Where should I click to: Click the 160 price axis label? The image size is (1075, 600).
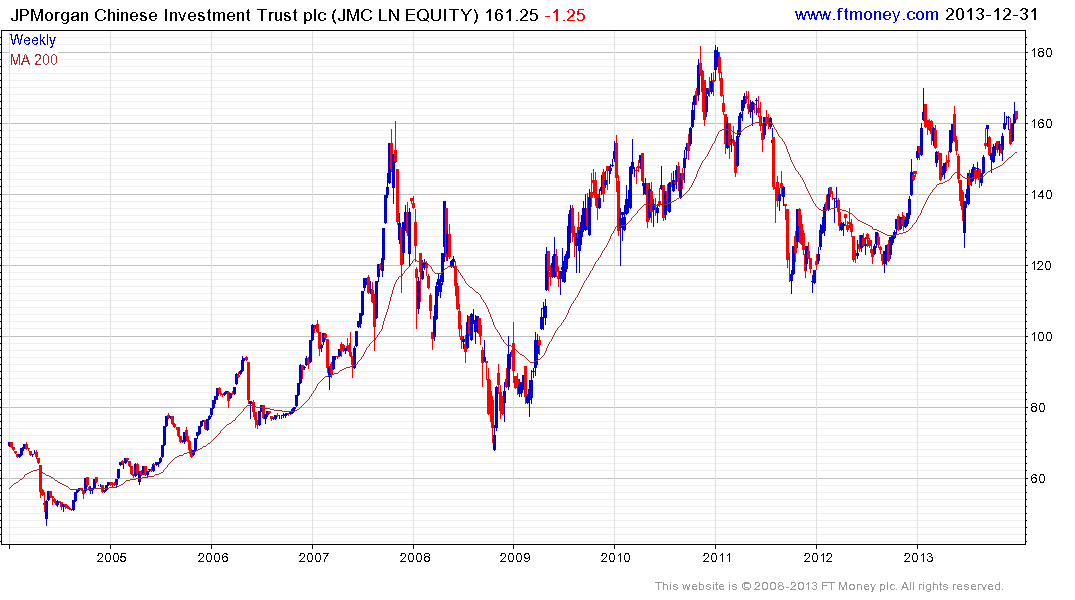pyautogui.click(x=1041, y=124)
